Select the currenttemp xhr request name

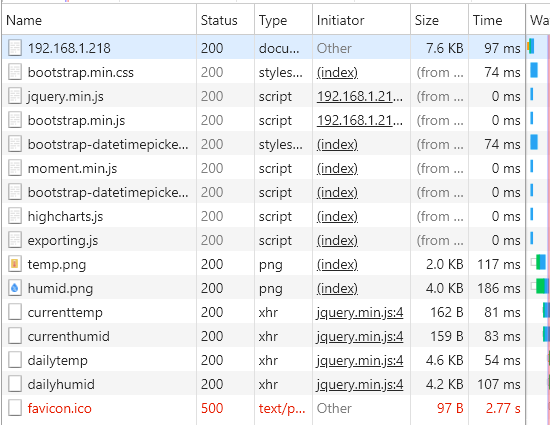pyautogui.click(x=65, y=313)
